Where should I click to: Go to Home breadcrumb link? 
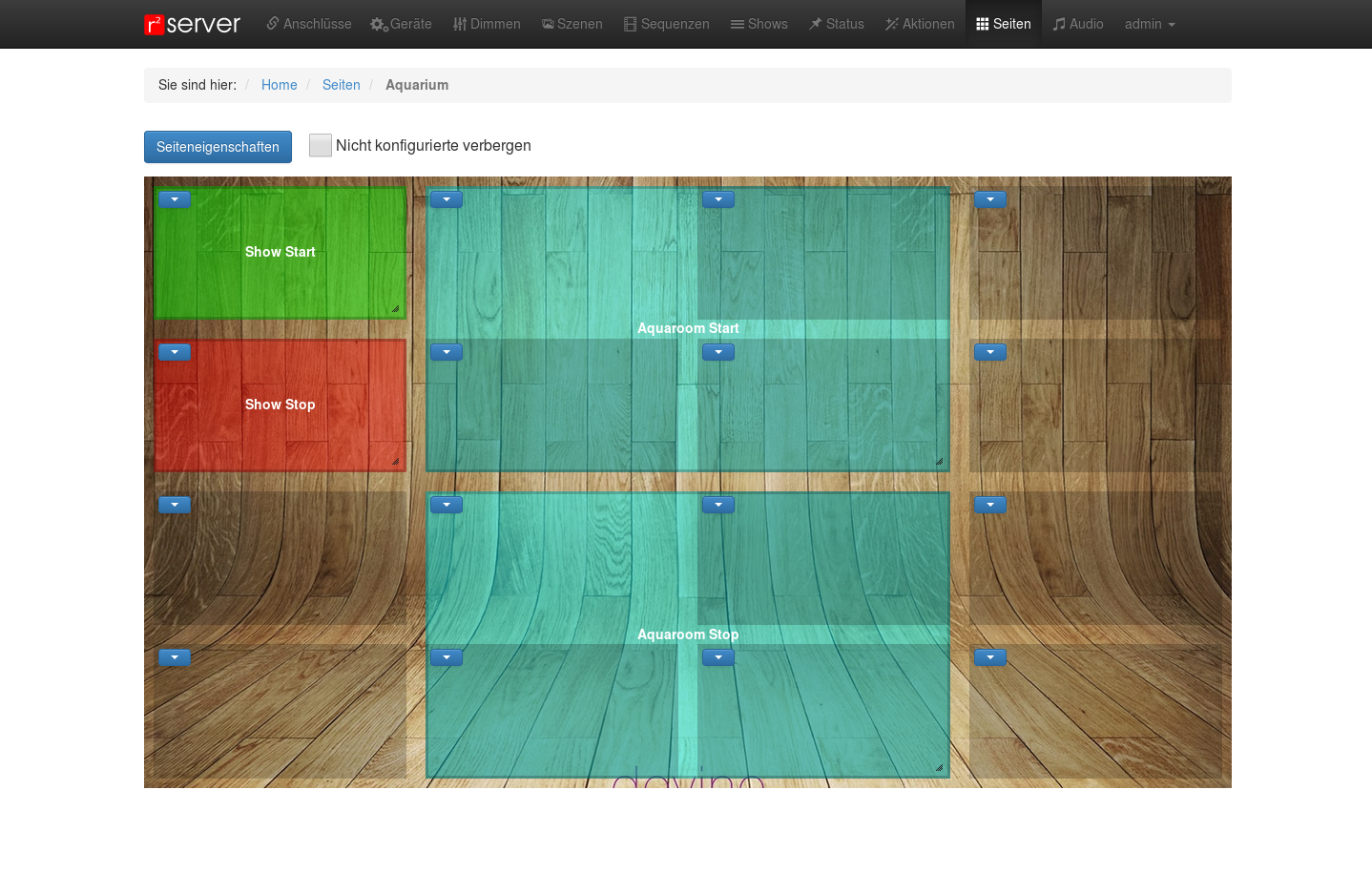click(279, 85)
